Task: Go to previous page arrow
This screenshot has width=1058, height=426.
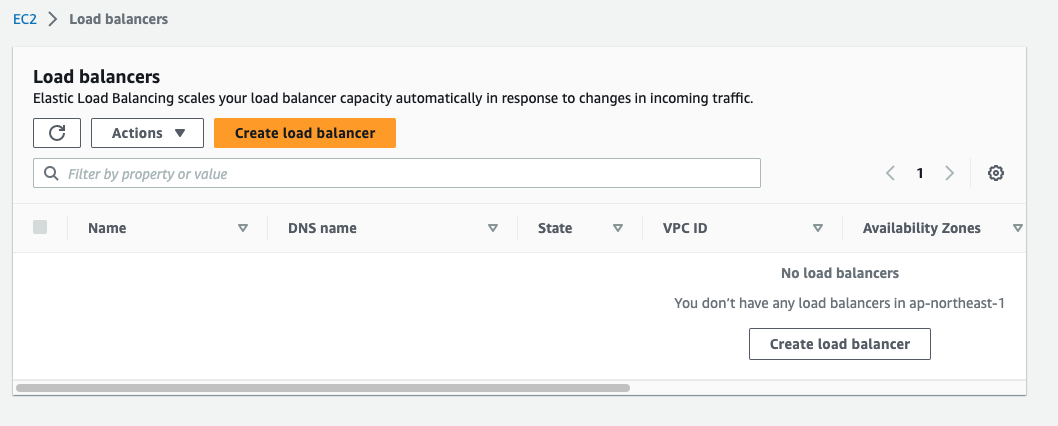Action: (890, 174)
